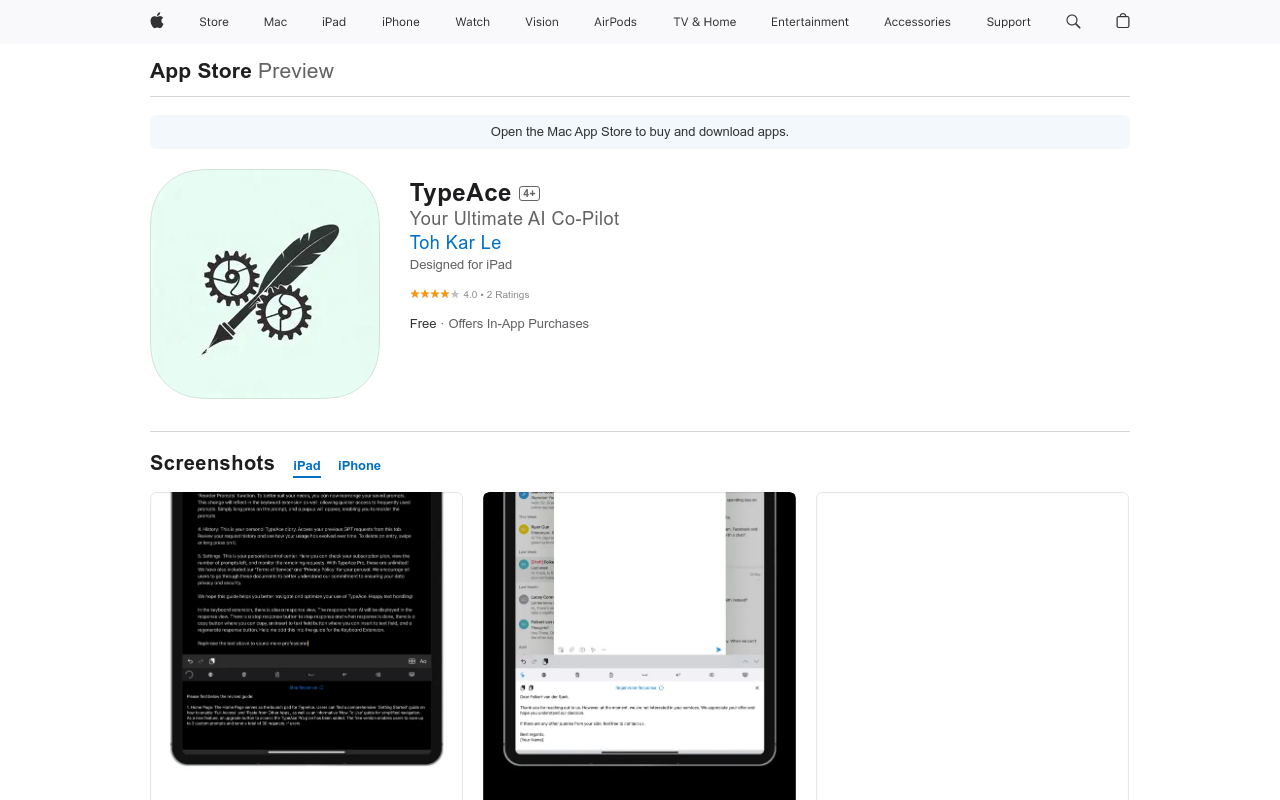Open the iPhone navigation item
1280x800 pixels.
pos(401,22)
